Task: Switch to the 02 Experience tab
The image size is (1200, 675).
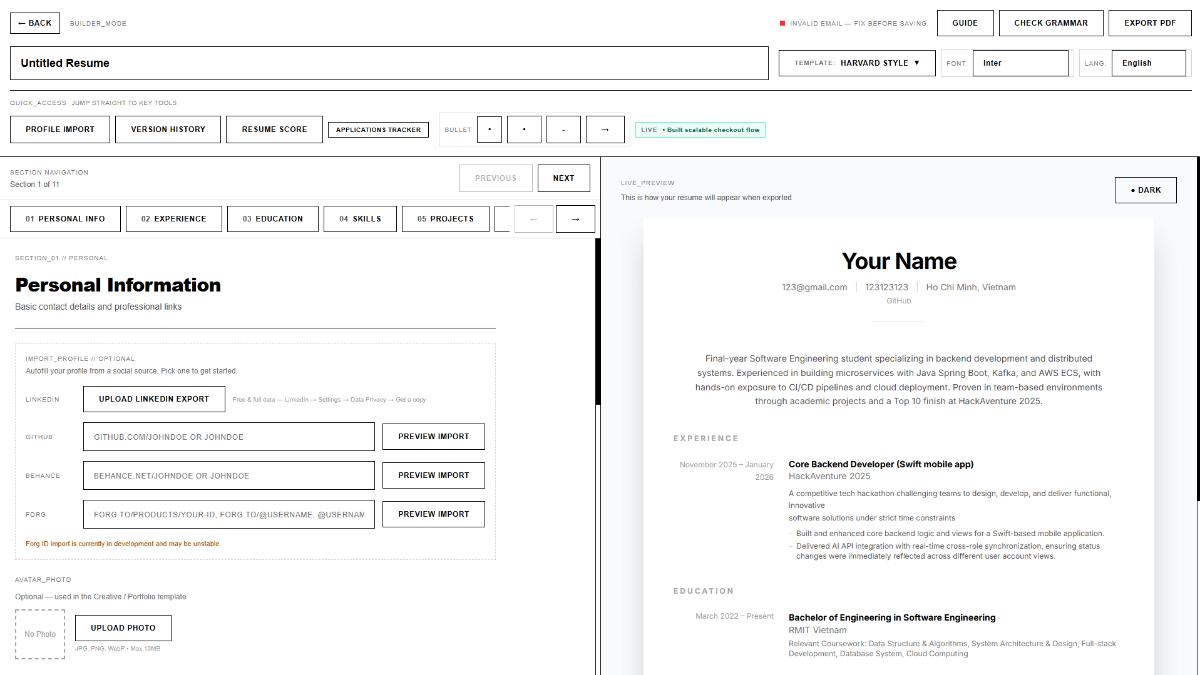Action: (174, 219)
